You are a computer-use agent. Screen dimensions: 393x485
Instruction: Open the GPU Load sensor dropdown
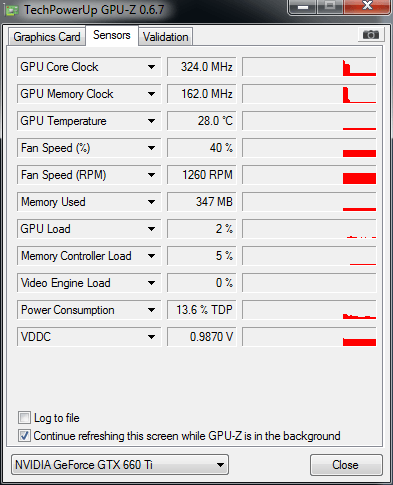(x=151, y=229)
